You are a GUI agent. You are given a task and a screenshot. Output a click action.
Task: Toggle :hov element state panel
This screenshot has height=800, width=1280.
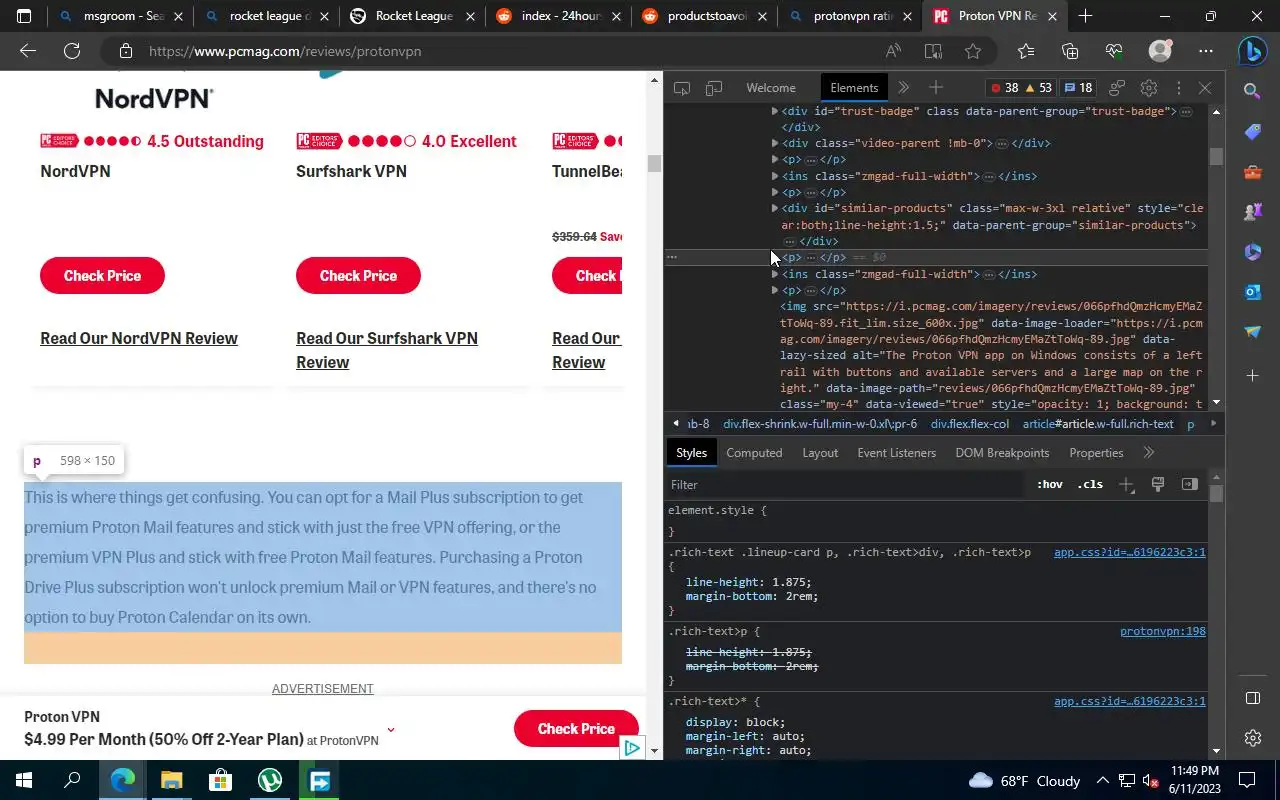pos(1049,484)
